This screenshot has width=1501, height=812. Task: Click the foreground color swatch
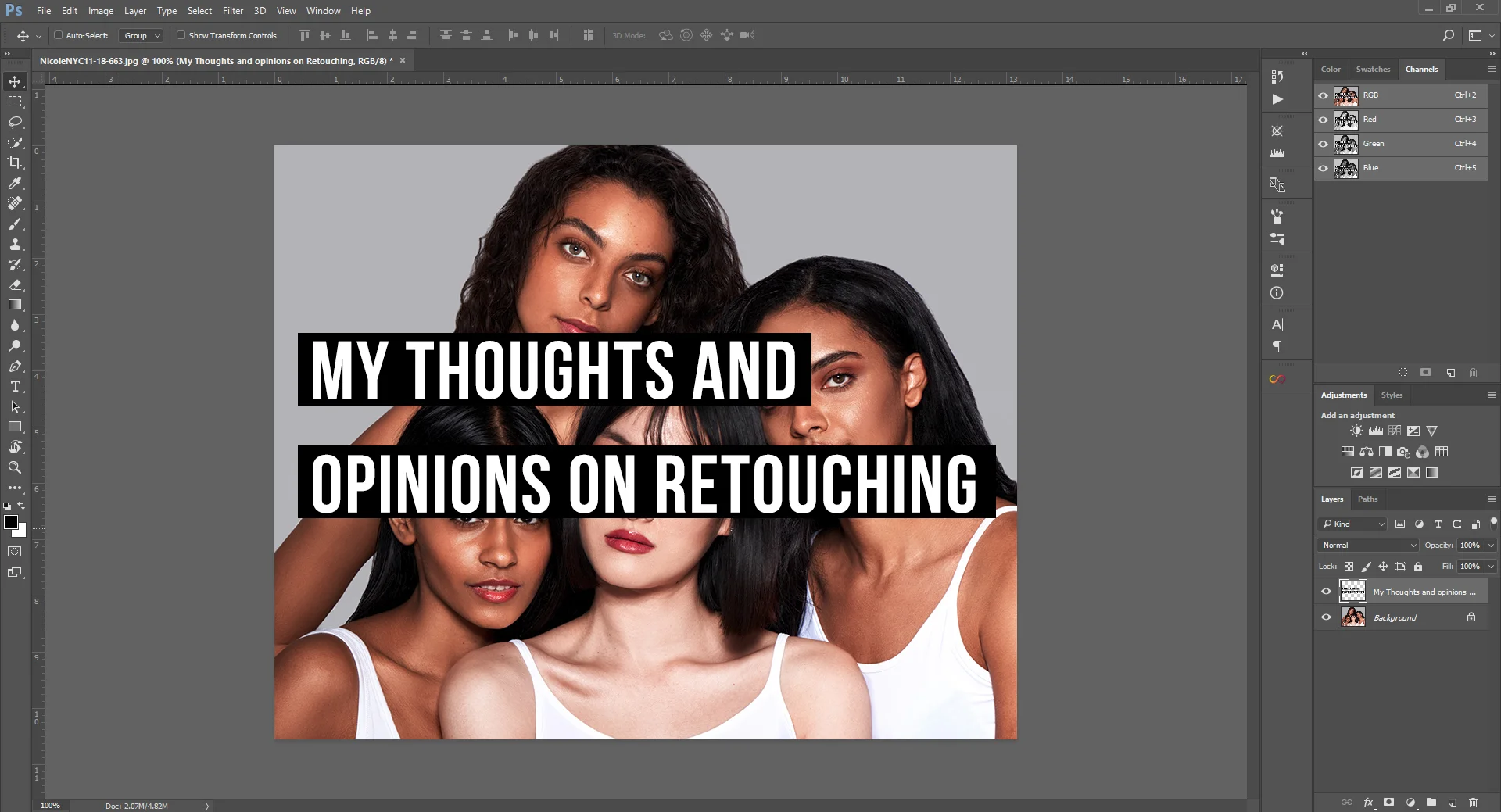click(x=10, y=522)
